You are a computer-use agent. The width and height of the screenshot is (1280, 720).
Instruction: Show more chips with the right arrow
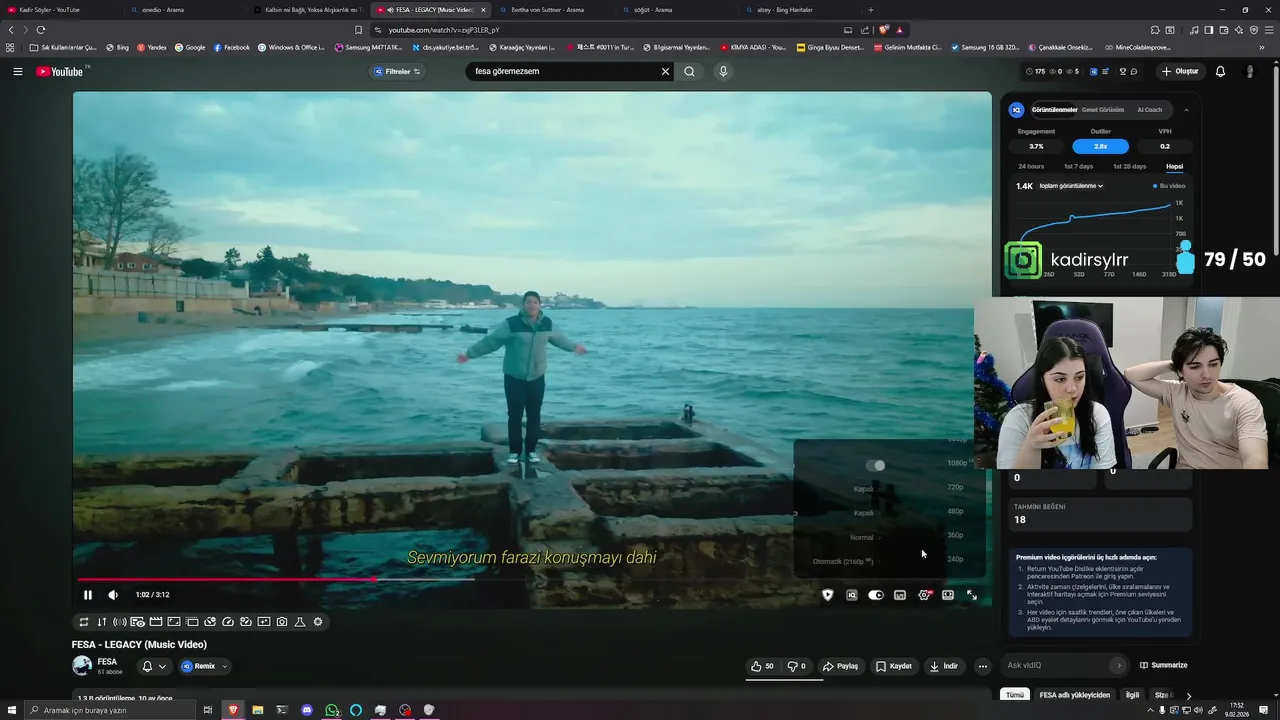coord(1188,695)
